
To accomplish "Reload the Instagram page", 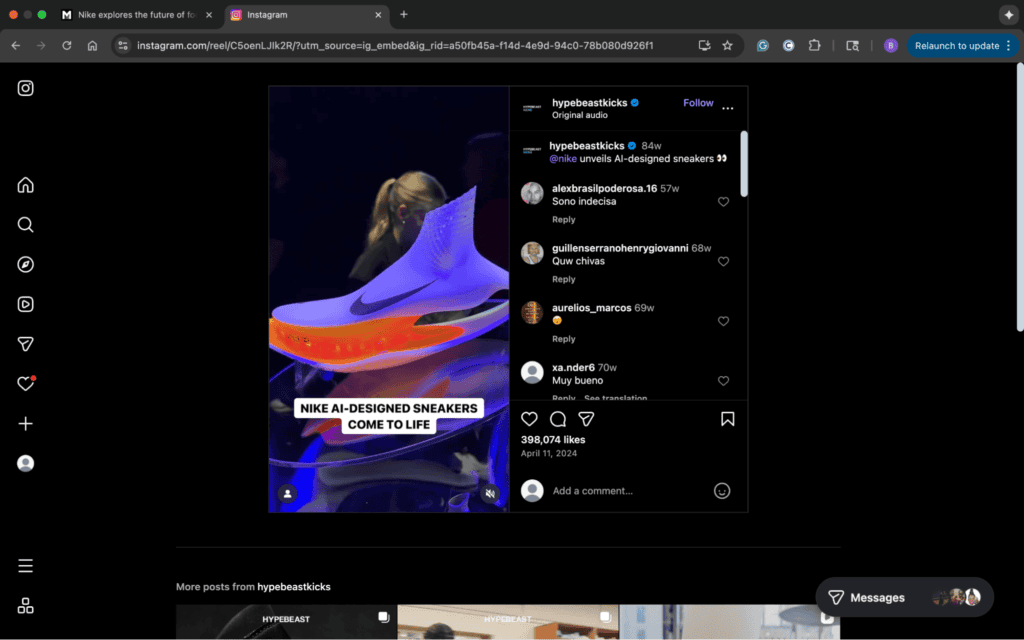I will 67,46.
